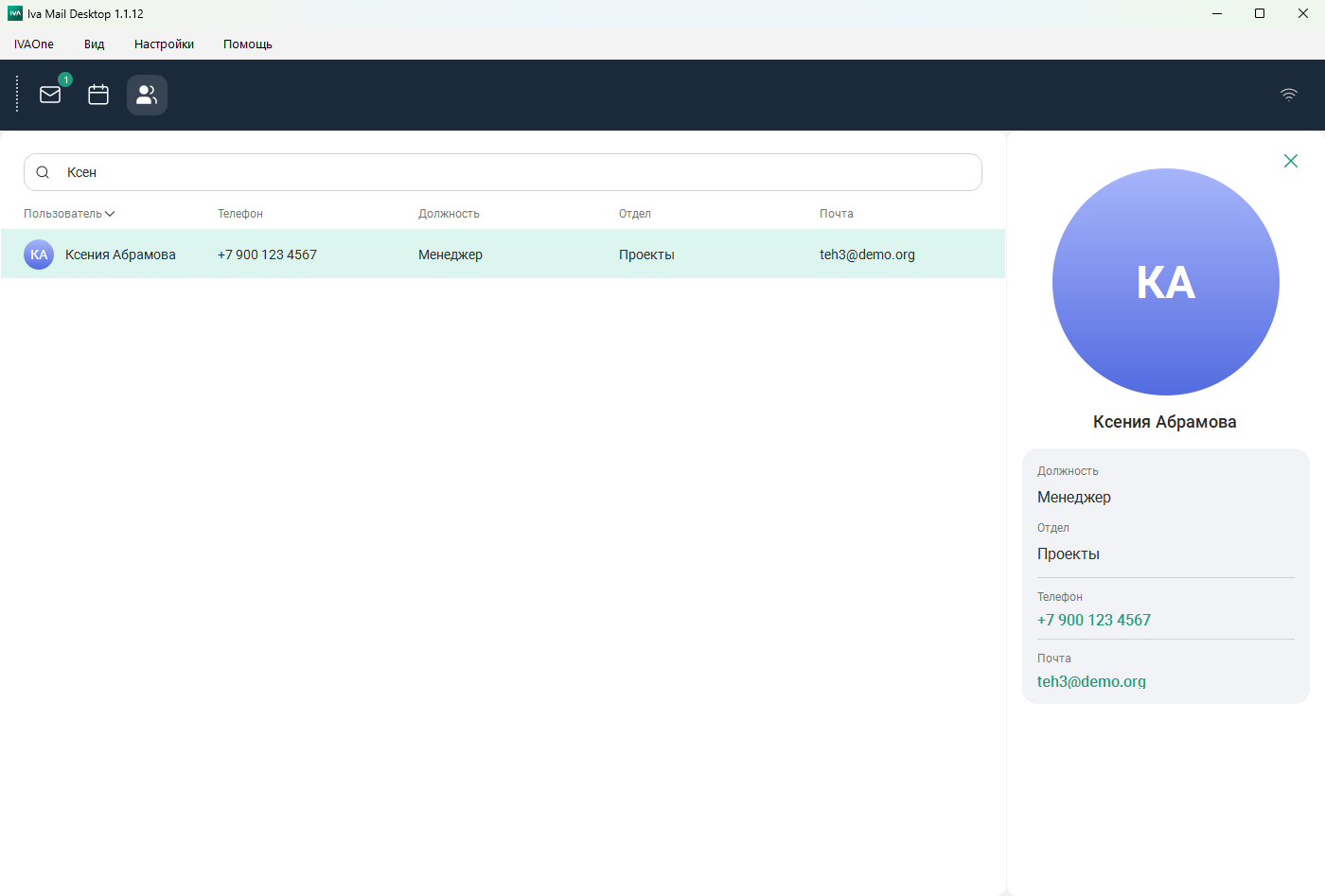Click the small KA avatar in list
This screenshot has width=1325, height=896.
(x=39, y=255)
